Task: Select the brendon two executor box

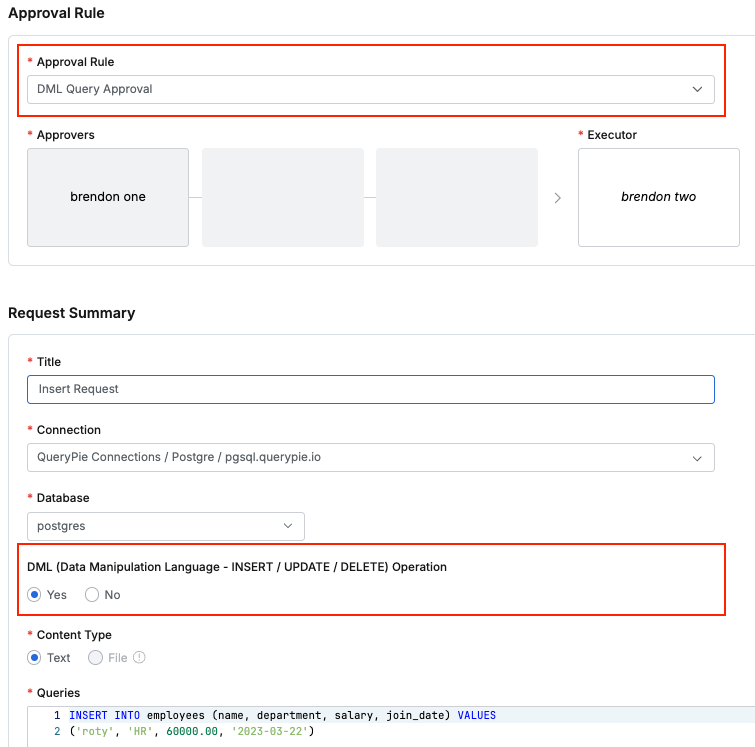Action: coord(658,197)
